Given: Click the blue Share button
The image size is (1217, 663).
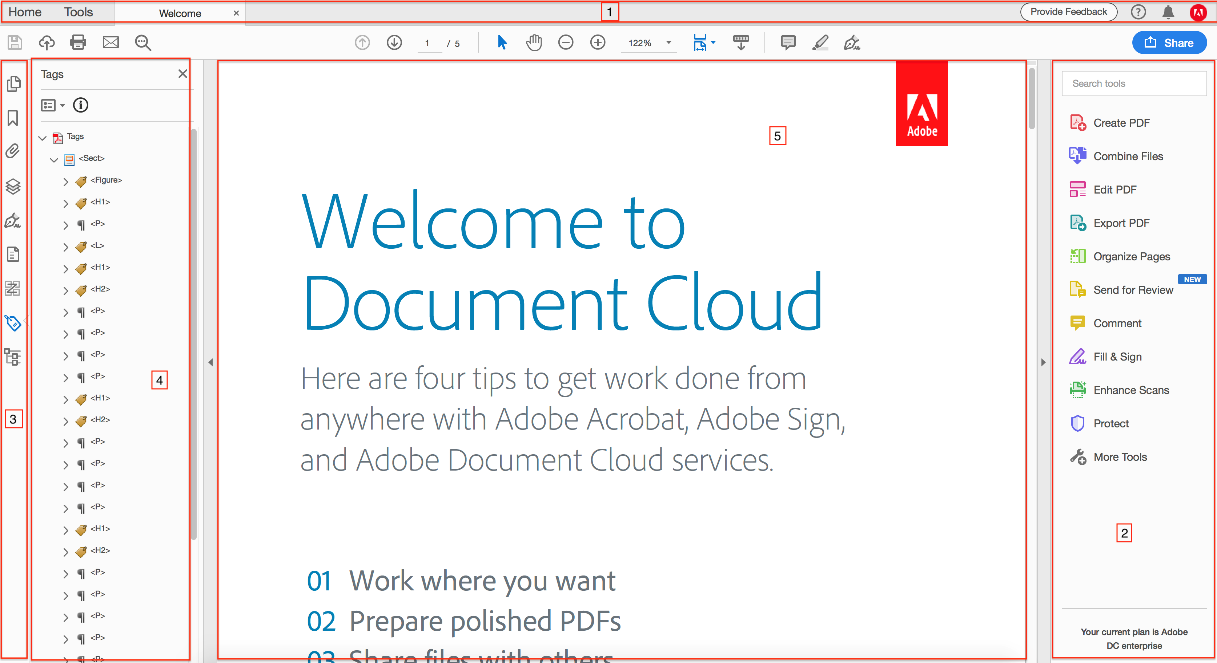Looking at the screenshot, I should (x=1169, y=43).
